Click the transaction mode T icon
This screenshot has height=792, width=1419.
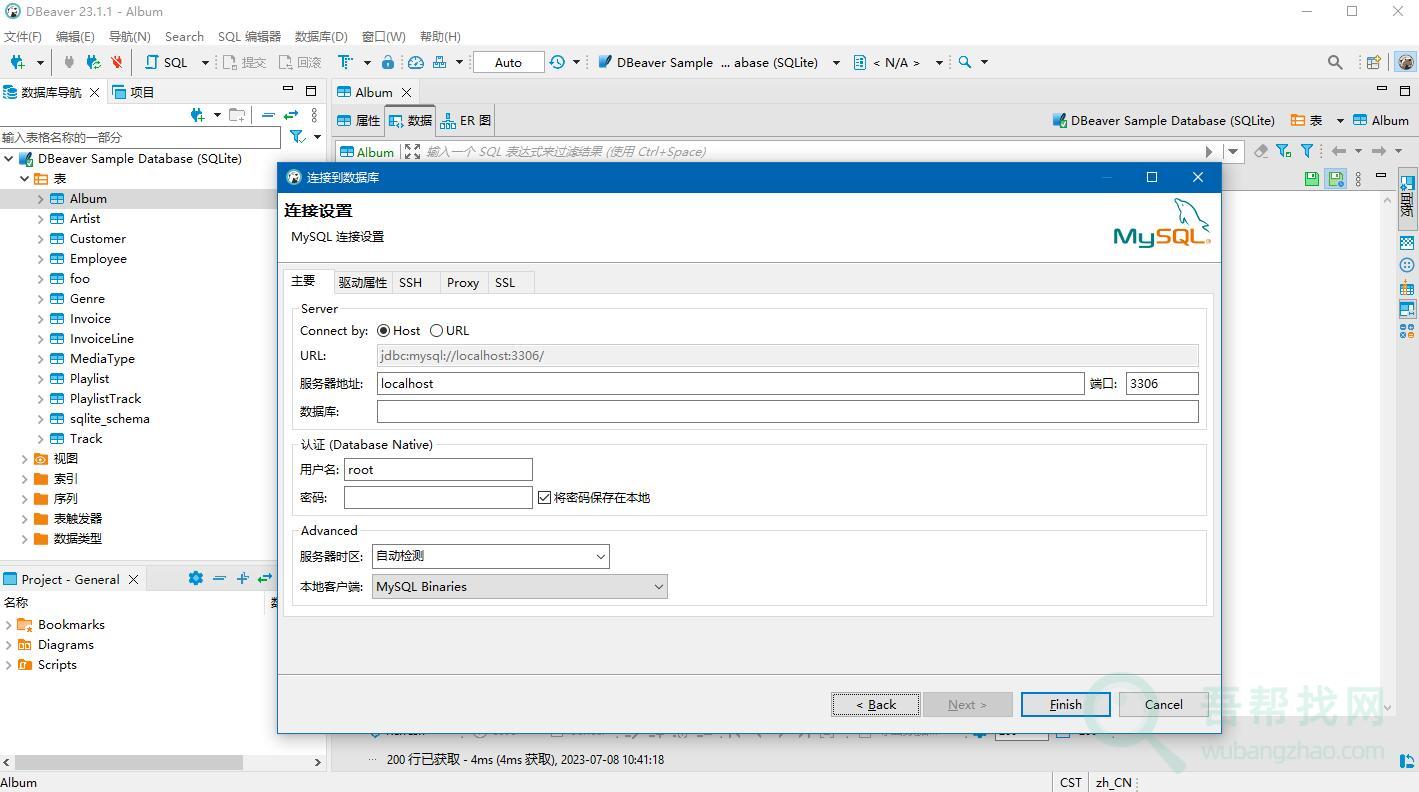tap(345, 62)
